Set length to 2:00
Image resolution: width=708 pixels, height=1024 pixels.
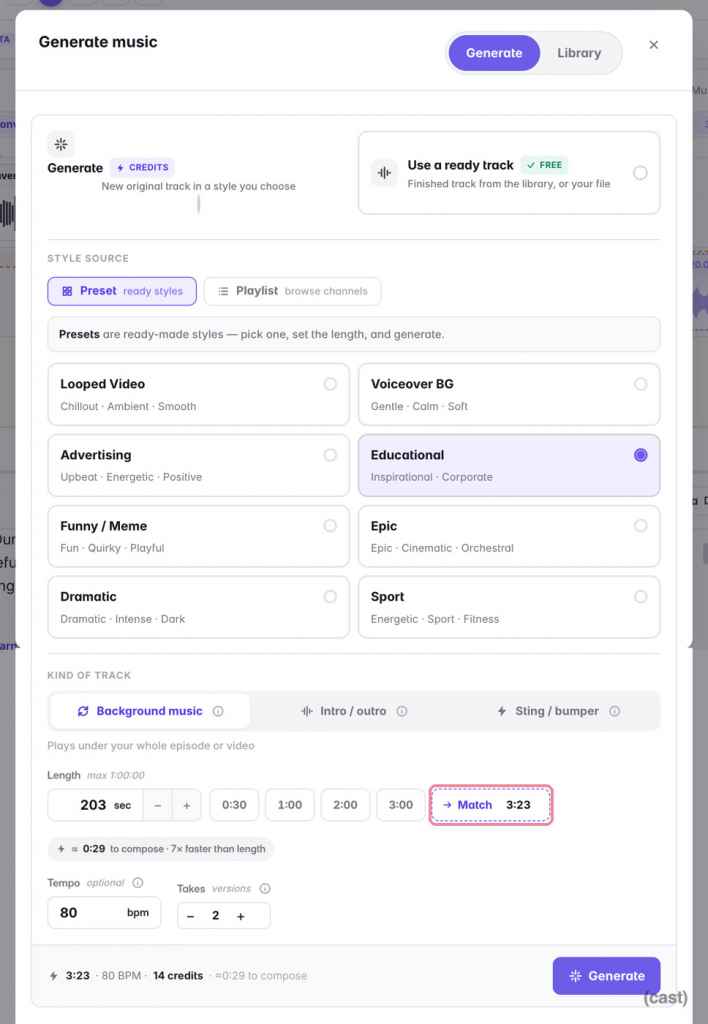tap(346, 805)
